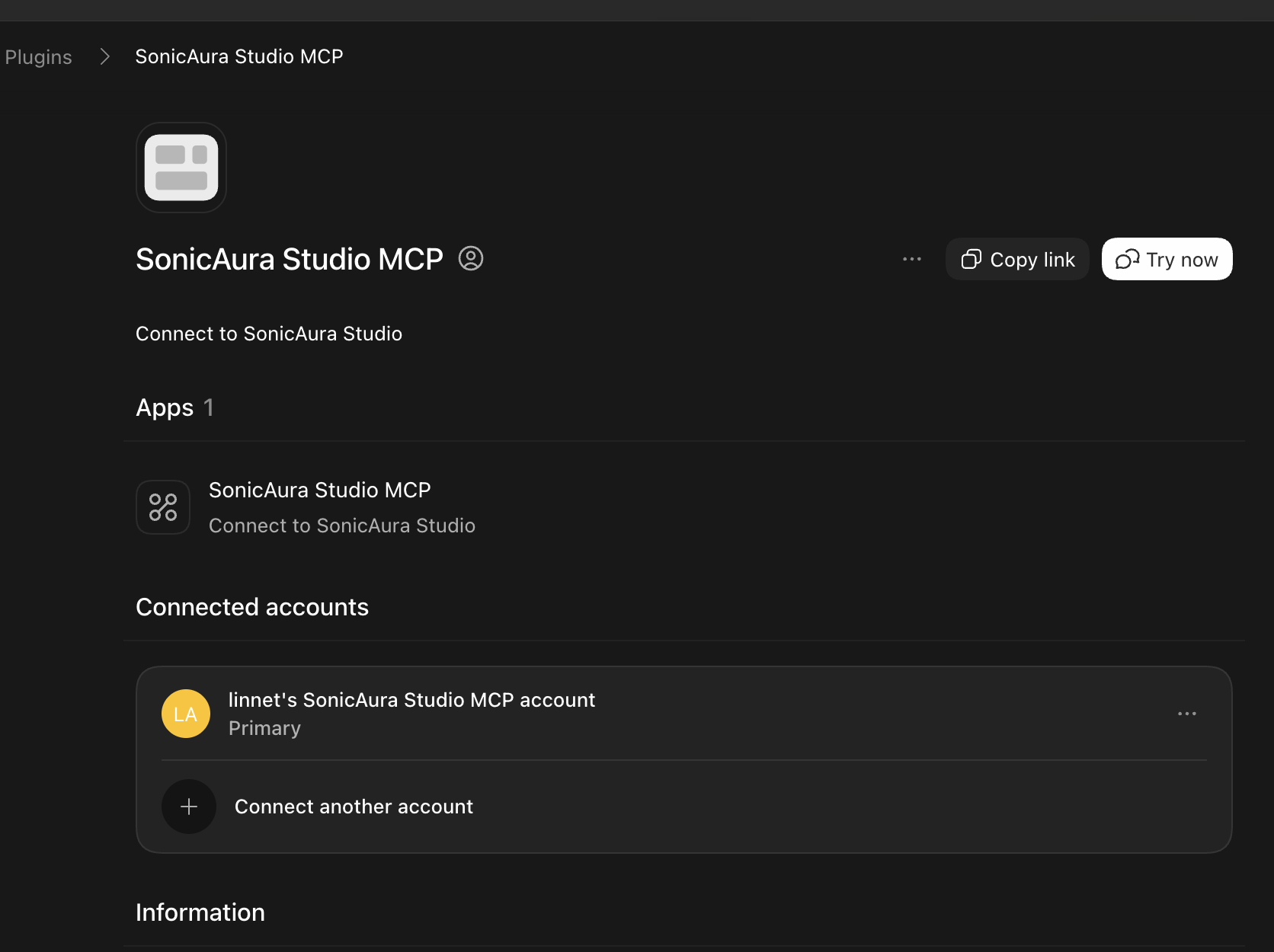Open the more options menu beside Copy link
This screenshot has height=952, width=1274.
tap(912, 259)
